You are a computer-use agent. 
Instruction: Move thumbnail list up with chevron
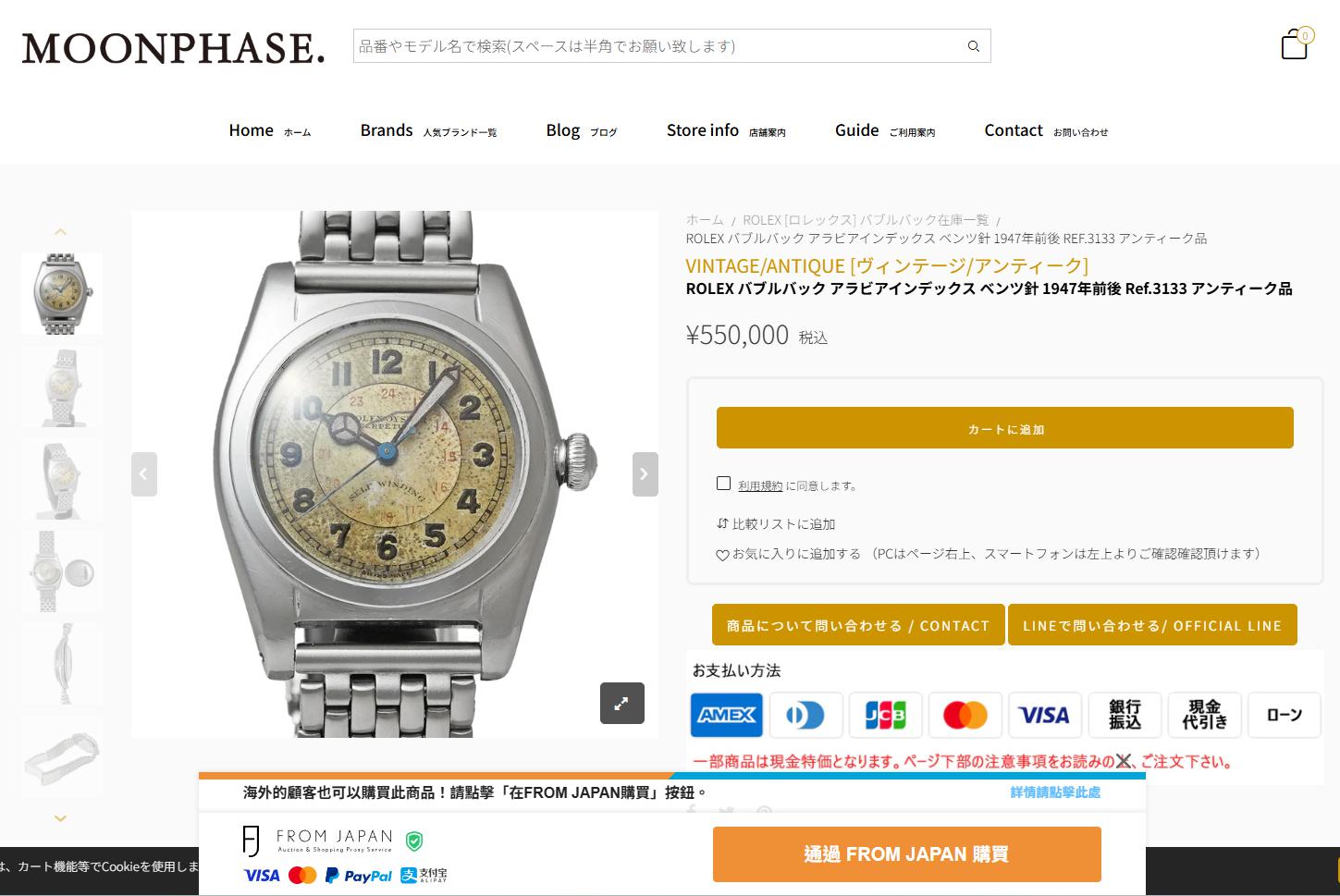(61, 232)
